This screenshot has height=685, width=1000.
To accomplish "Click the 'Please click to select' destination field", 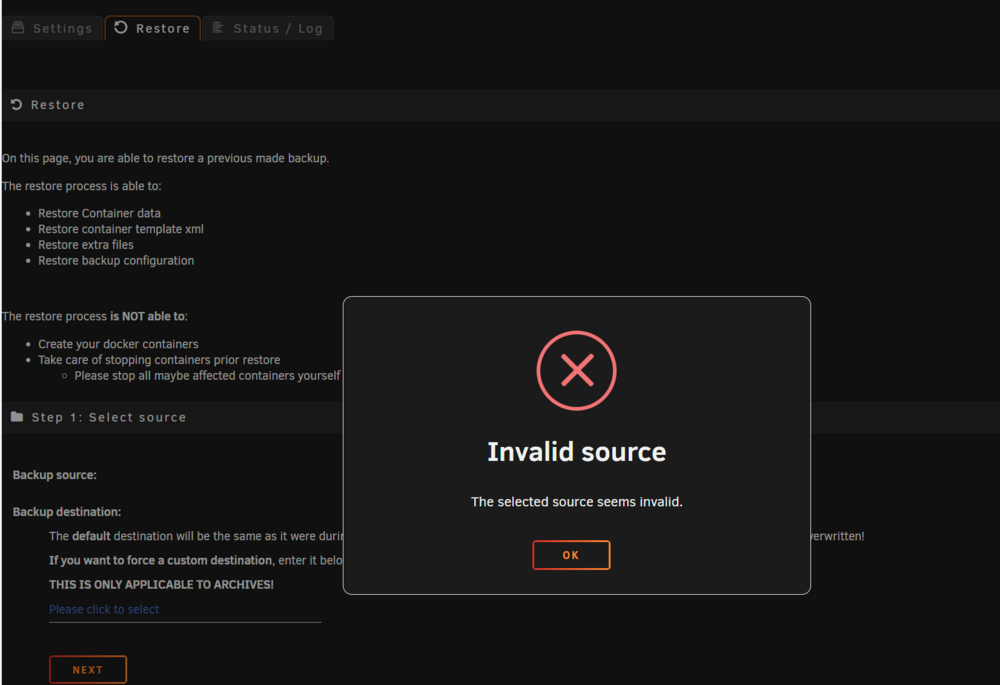I will (x=185, y=610).
